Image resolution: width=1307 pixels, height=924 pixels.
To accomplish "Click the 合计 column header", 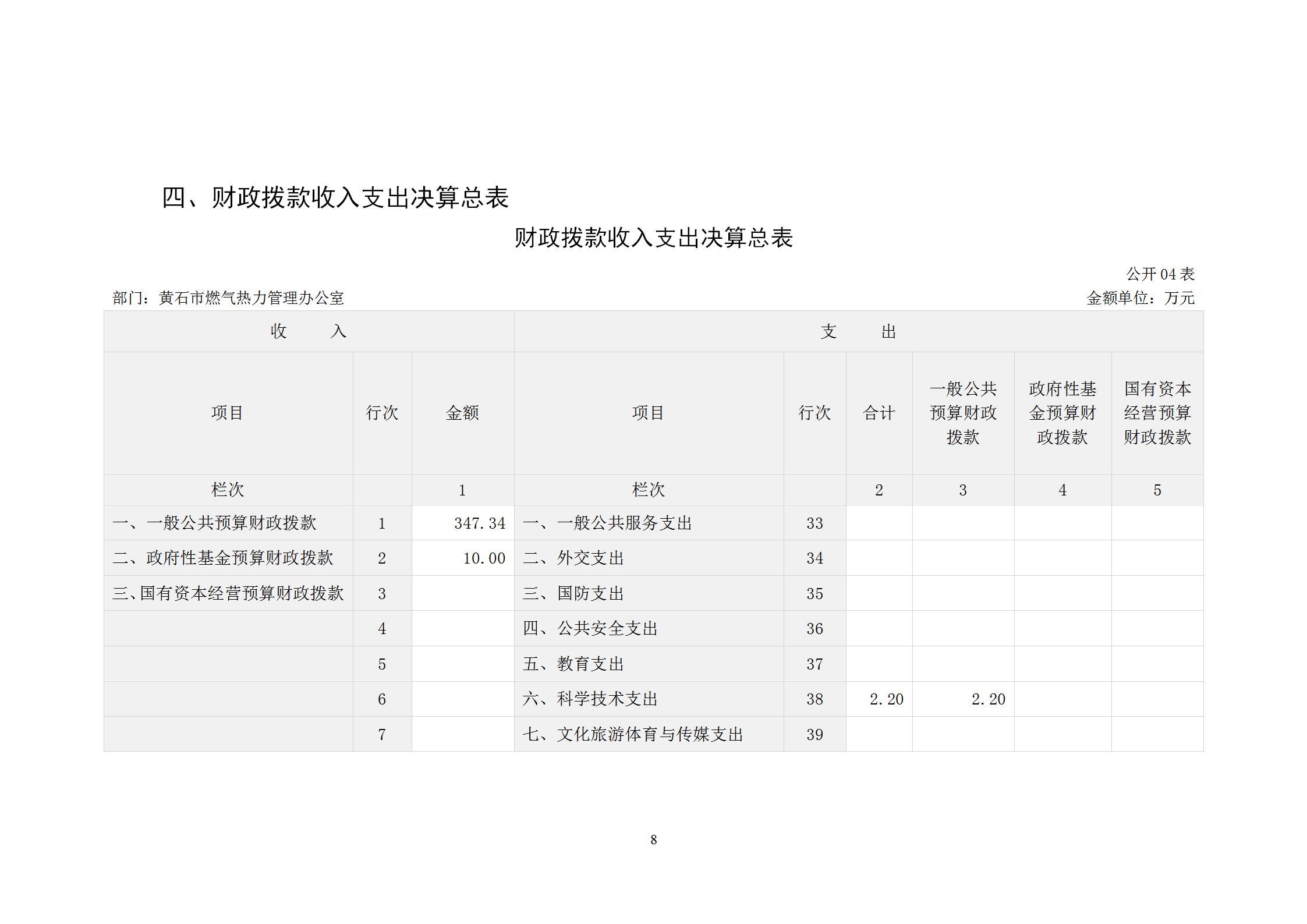I will click(x=879, y=413).
